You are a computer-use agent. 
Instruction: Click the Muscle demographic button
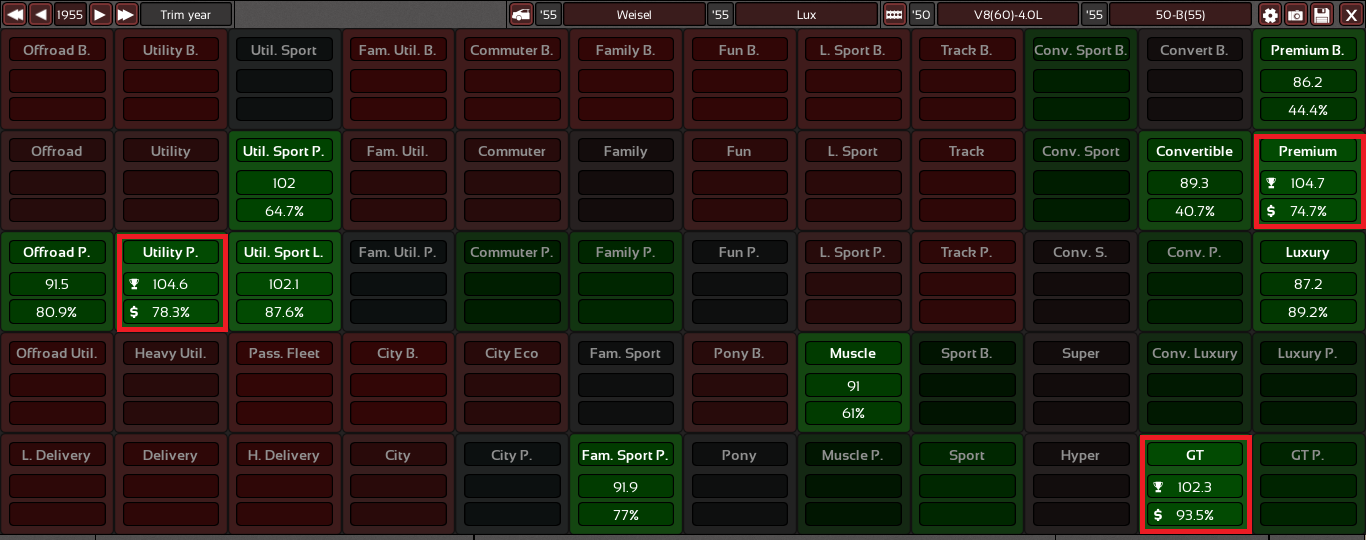point(852,353)
